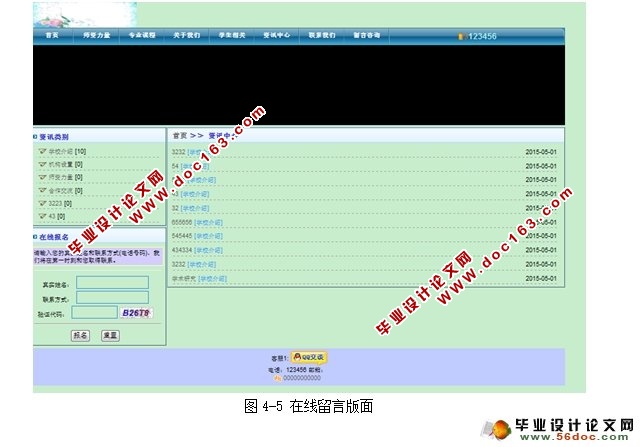The height and width of the screenshot is (447, 644).
Task: Refresh the B26T8 captcha image
Action: [136, 313]
